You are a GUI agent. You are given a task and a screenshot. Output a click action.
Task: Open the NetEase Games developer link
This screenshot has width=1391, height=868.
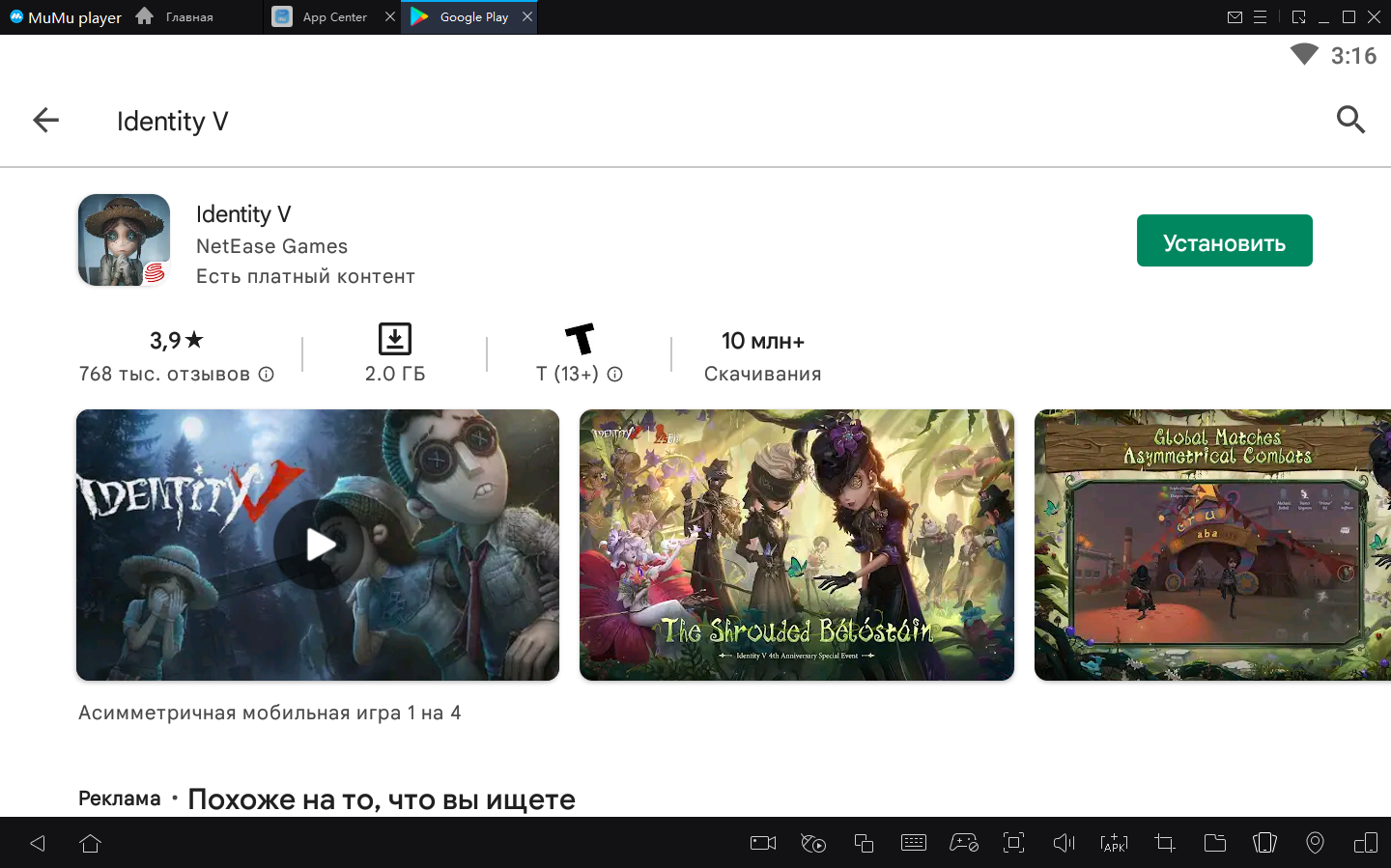coord(271,246)
